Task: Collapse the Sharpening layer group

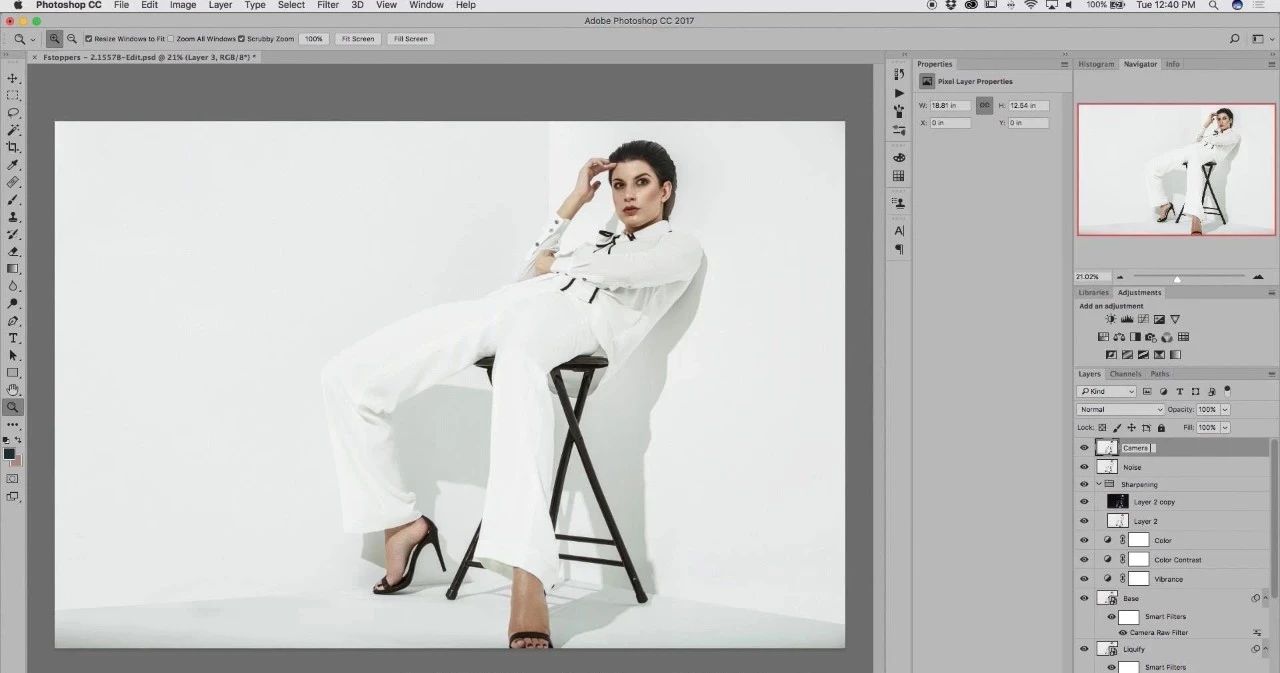Action: pos(1098,484)
